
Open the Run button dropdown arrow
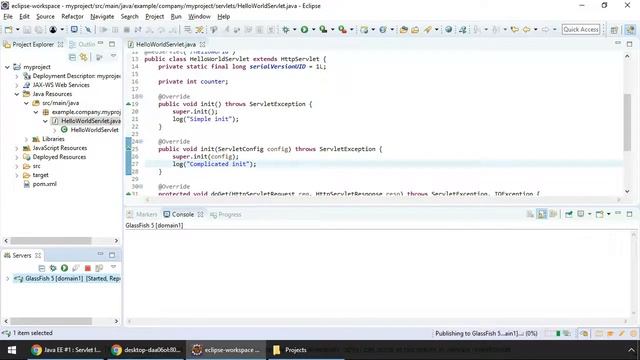pos(313,29)
